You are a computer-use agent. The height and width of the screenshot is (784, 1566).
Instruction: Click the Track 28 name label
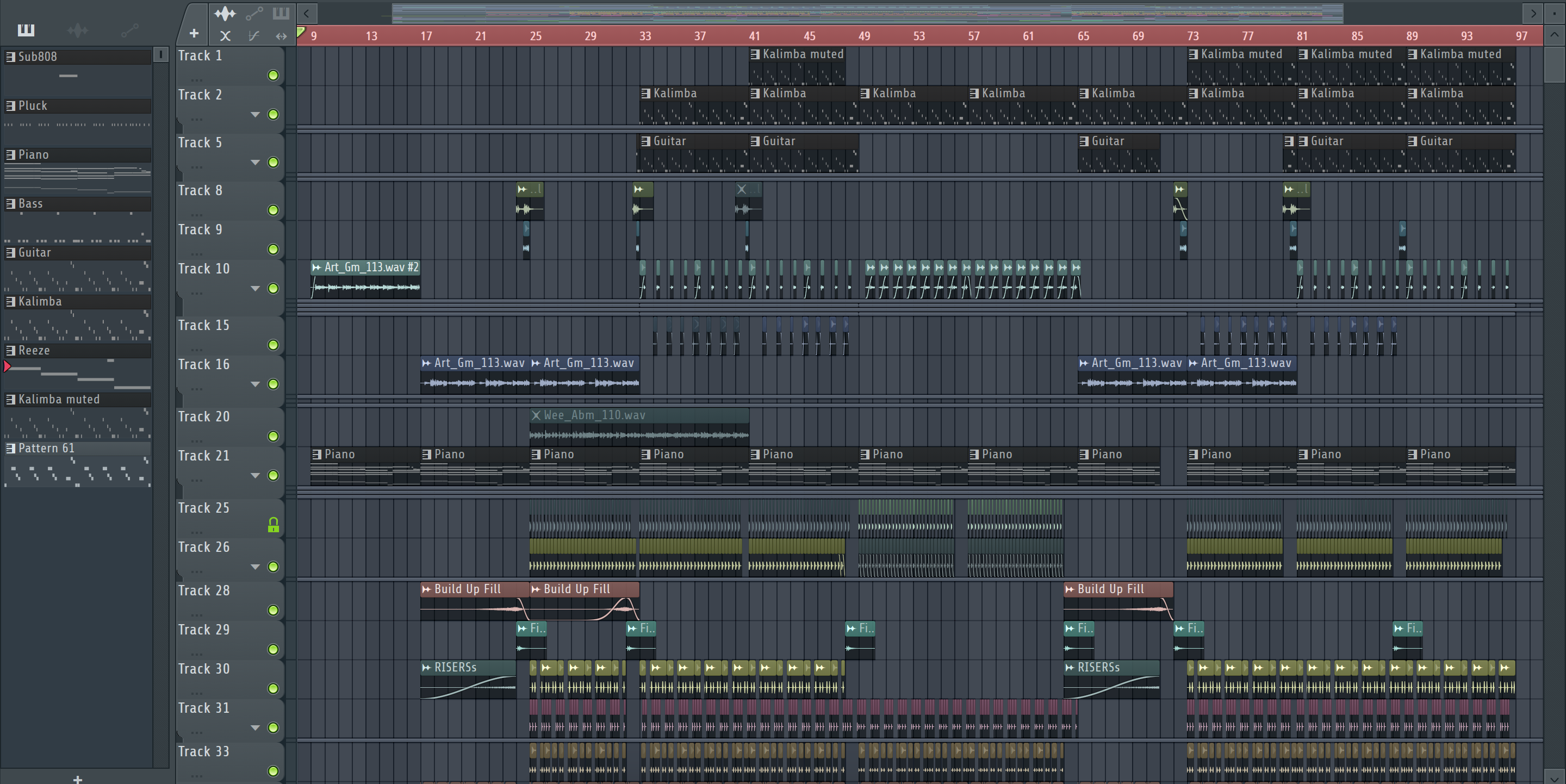click(x=204, y=590)
